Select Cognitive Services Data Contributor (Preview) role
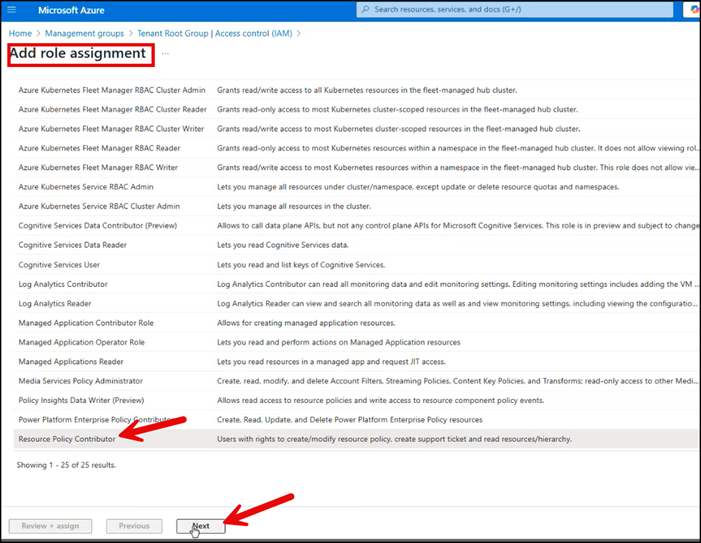Screen dimensions: 701x543 [x=97, y=226]
